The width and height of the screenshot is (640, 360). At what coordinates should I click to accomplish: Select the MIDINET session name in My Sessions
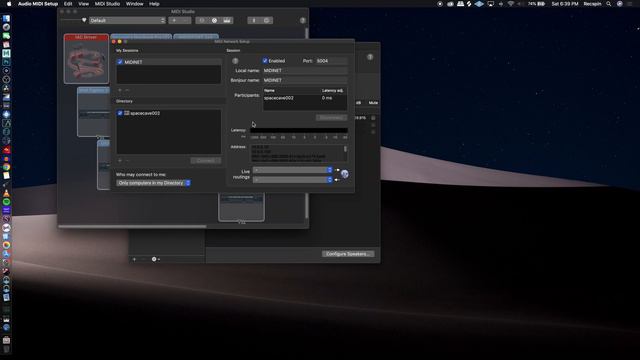tap(133, 62)
